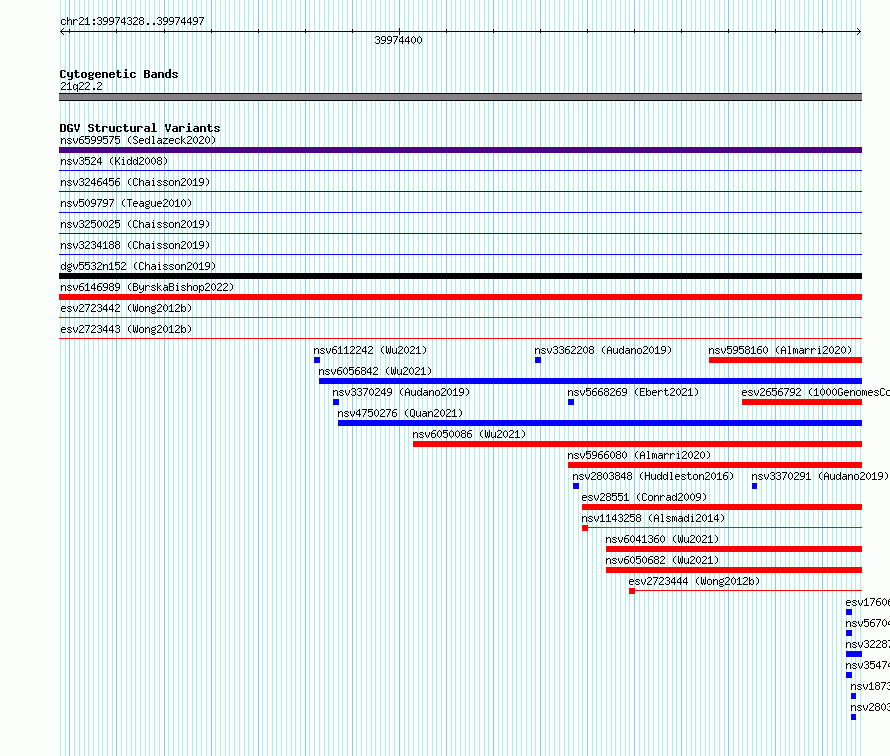This screenshot has width=890, height=756.
Task: Open nsv6146989 (ByrskaBishop2022) variant
Action: [147, 287]
